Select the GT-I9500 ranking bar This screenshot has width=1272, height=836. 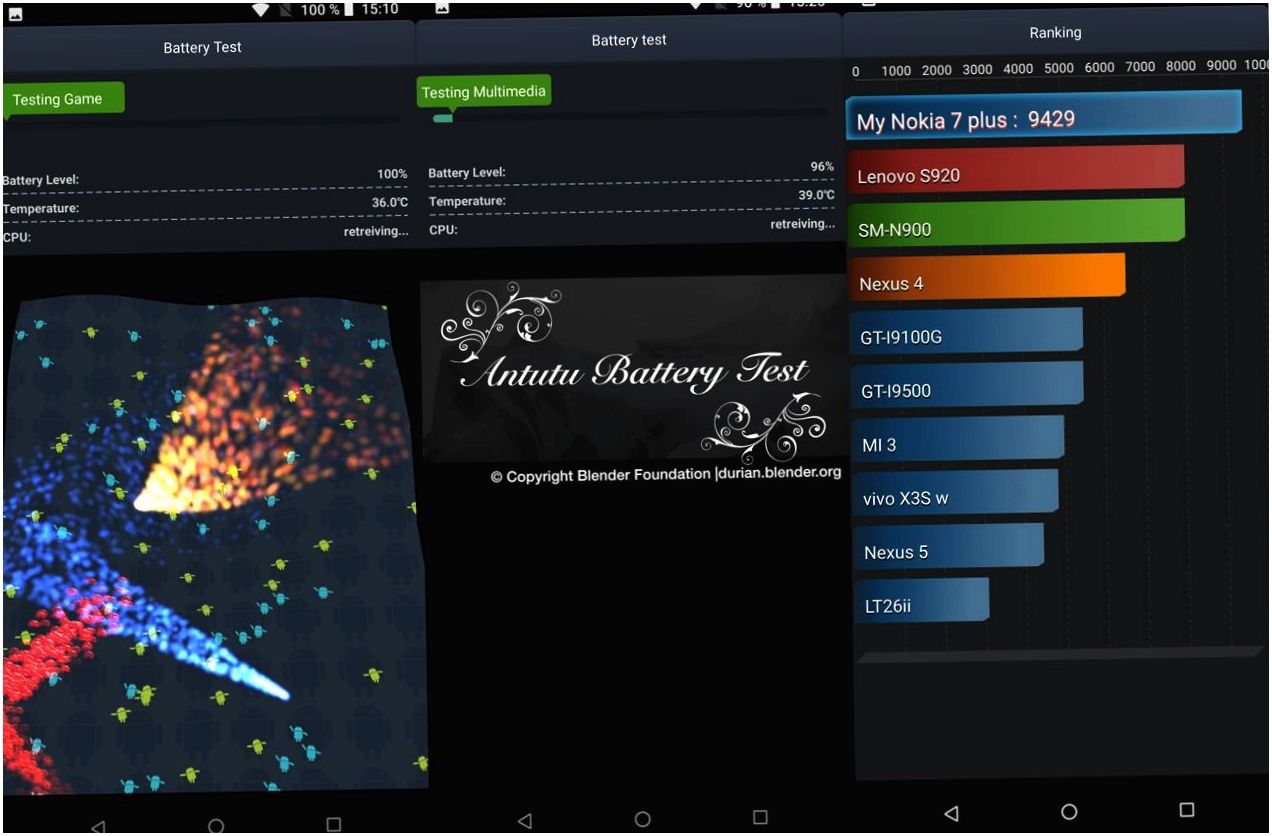(x=967, y=386)
